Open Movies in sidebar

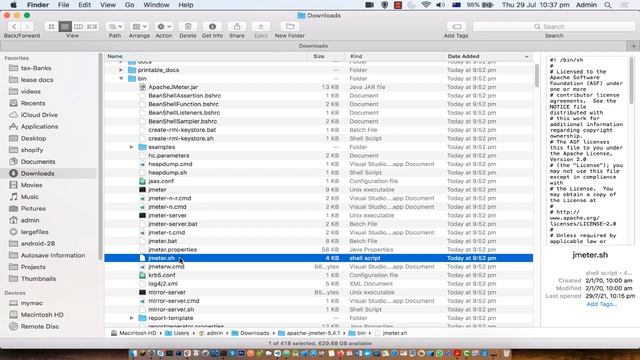pos(31,185)
